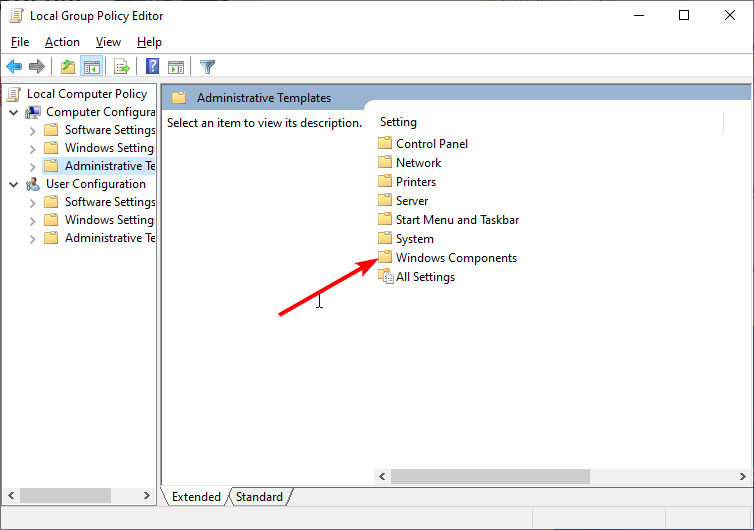The width and height of the screenshot is (754, 530).
Task: Collapse the Computer Configuration node
Action: (13, 113)
